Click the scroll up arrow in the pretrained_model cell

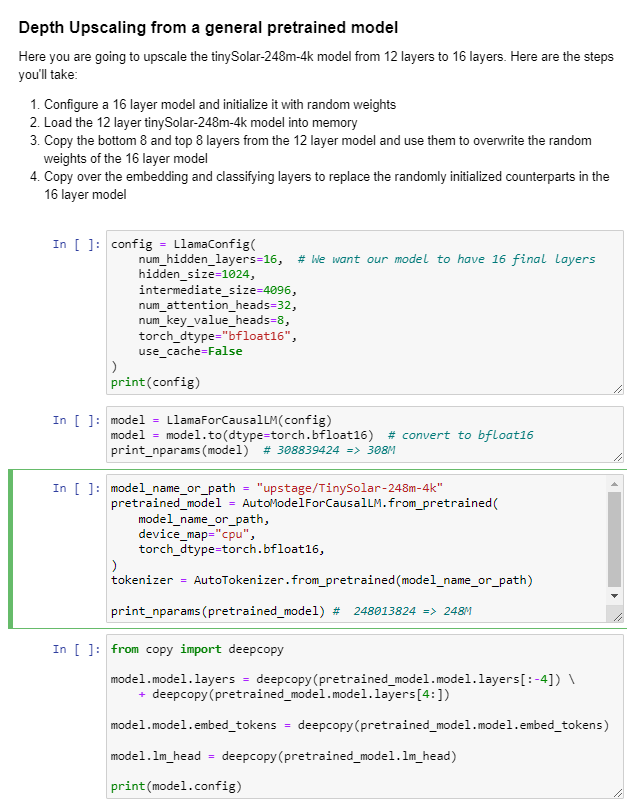pyautogui.click(x=614, y=484)
